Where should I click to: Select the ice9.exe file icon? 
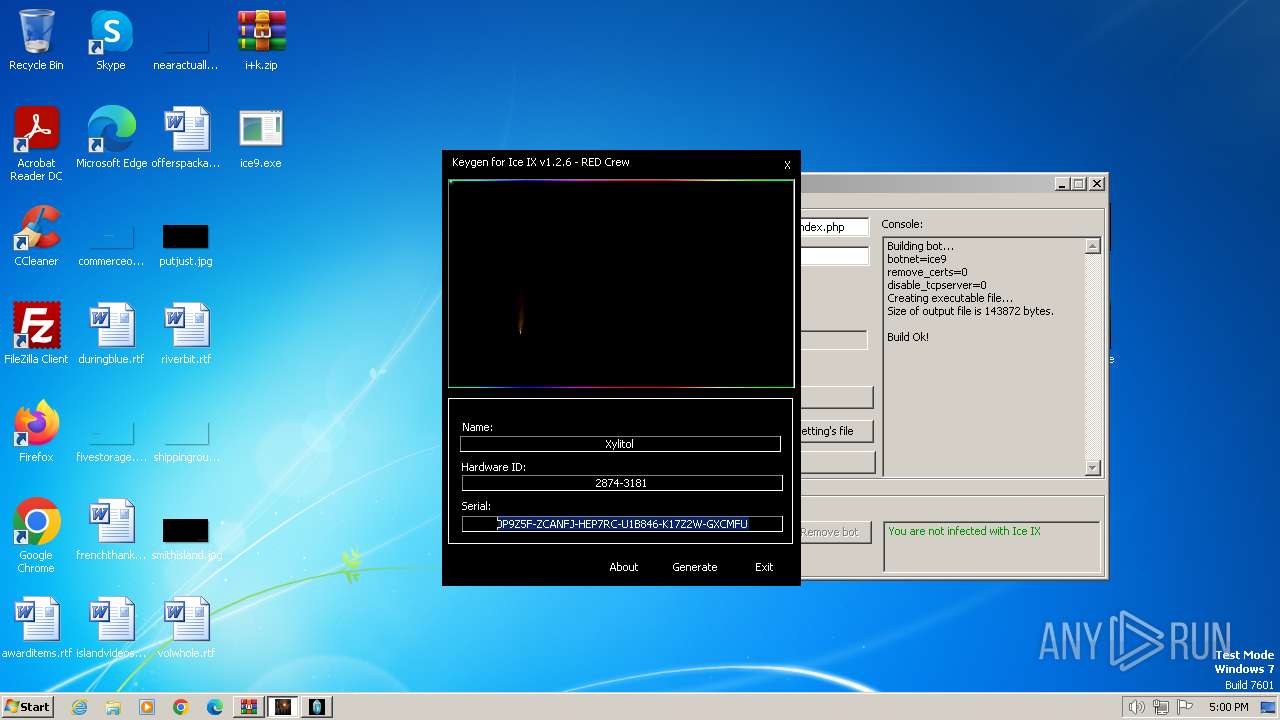point(261,138)
